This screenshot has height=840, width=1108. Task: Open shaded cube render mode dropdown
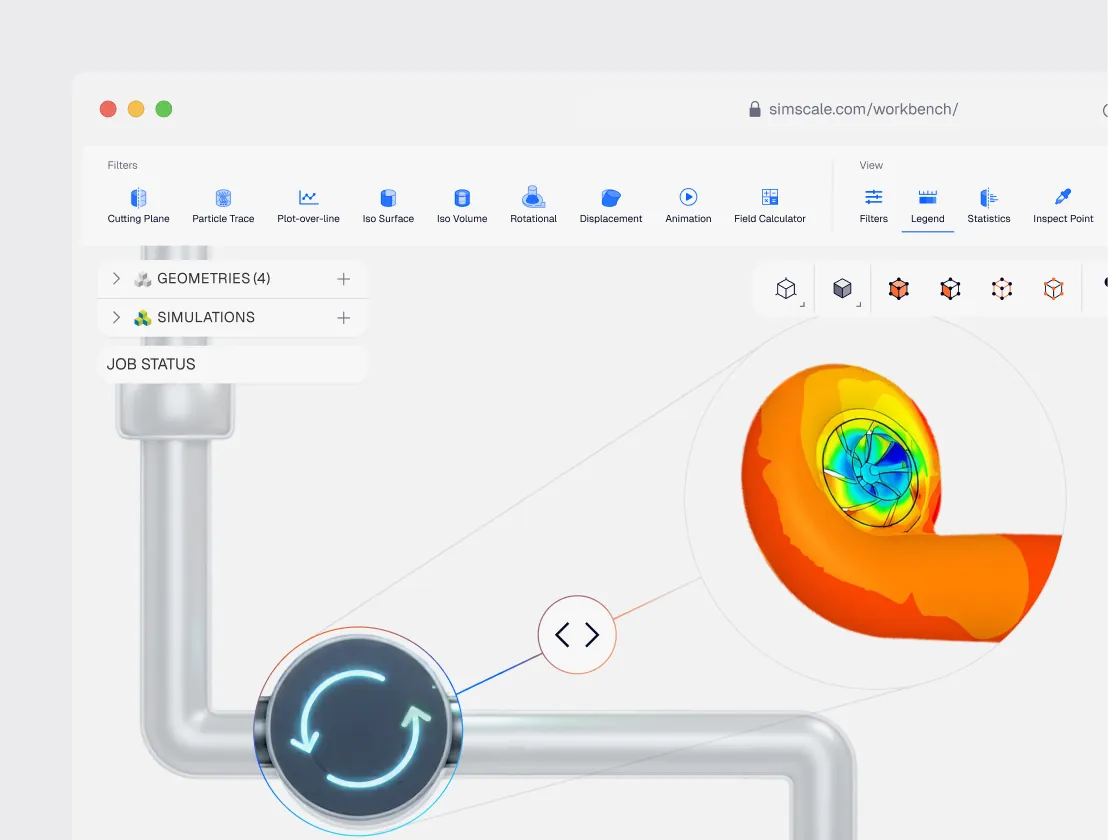click(843, 289)
